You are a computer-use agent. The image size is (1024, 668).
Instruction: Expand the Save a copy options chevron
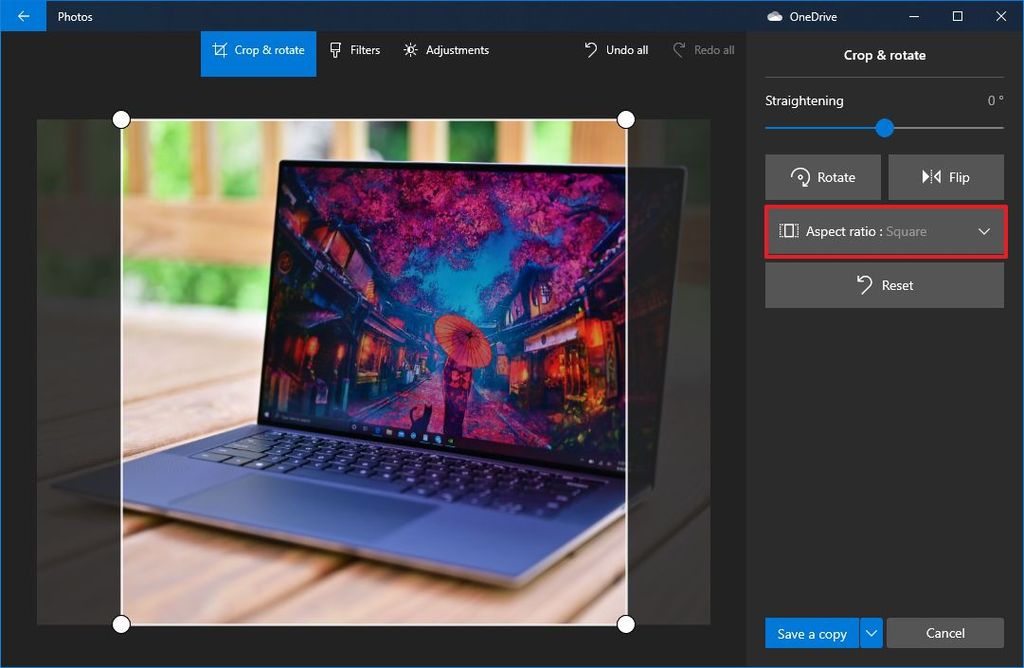[x=870, y=633]
